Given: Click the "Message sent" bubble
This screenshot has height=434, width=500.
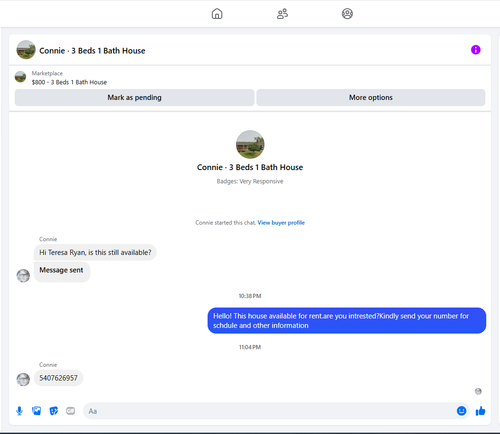Looking at the screenshot, I should point(62,272).
